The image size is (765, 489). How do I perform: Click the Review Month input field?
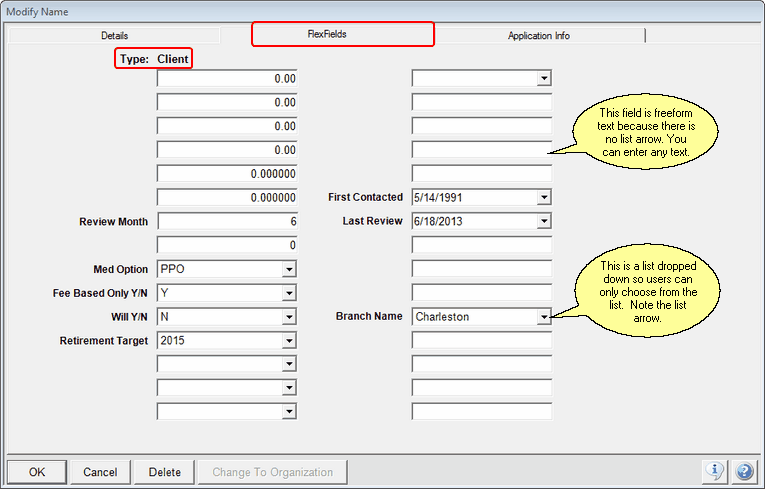227,221
